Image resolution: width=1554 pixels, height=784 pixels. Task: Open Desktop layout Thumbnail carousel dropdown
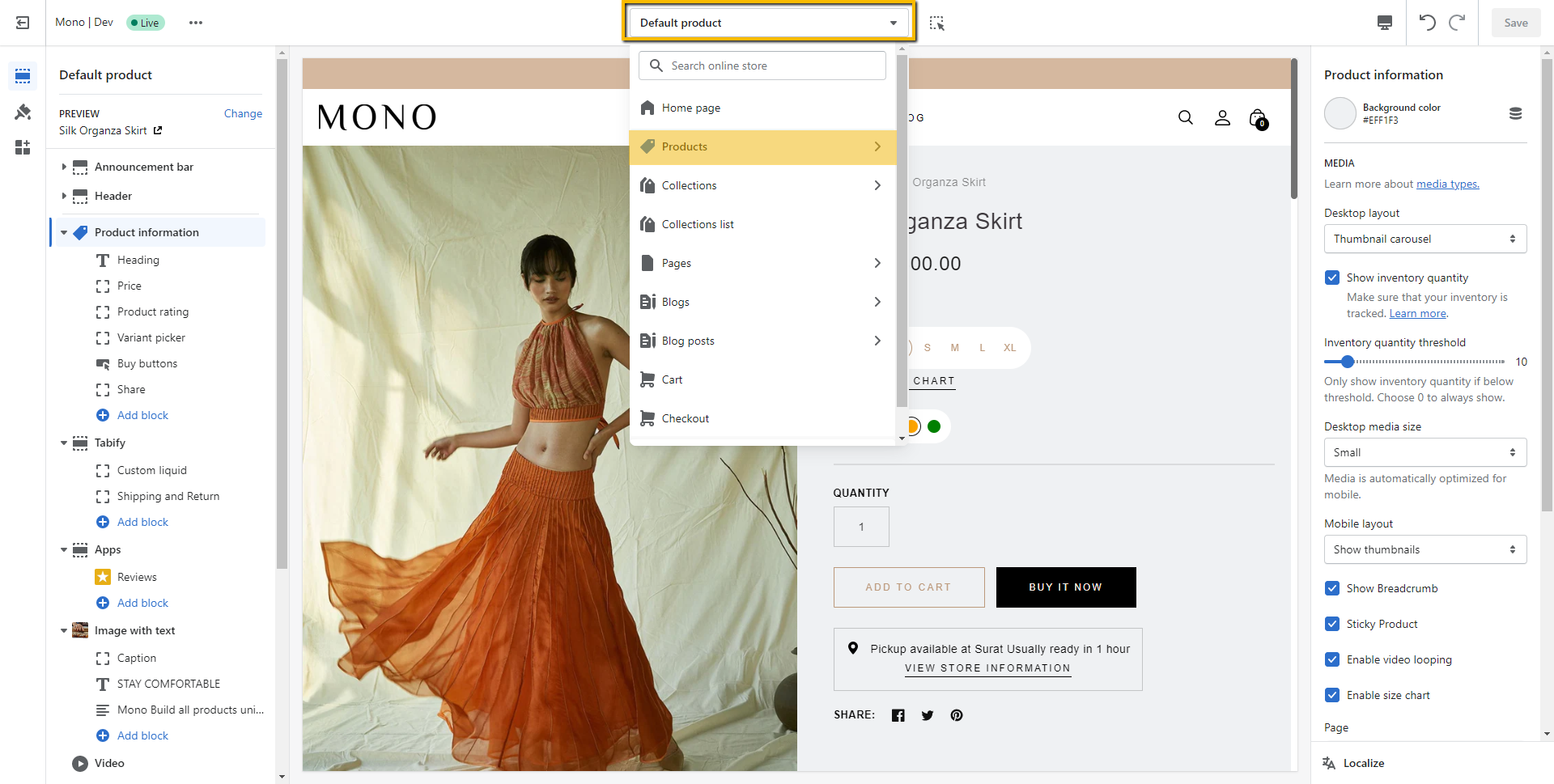click(x=1425, y=239)
